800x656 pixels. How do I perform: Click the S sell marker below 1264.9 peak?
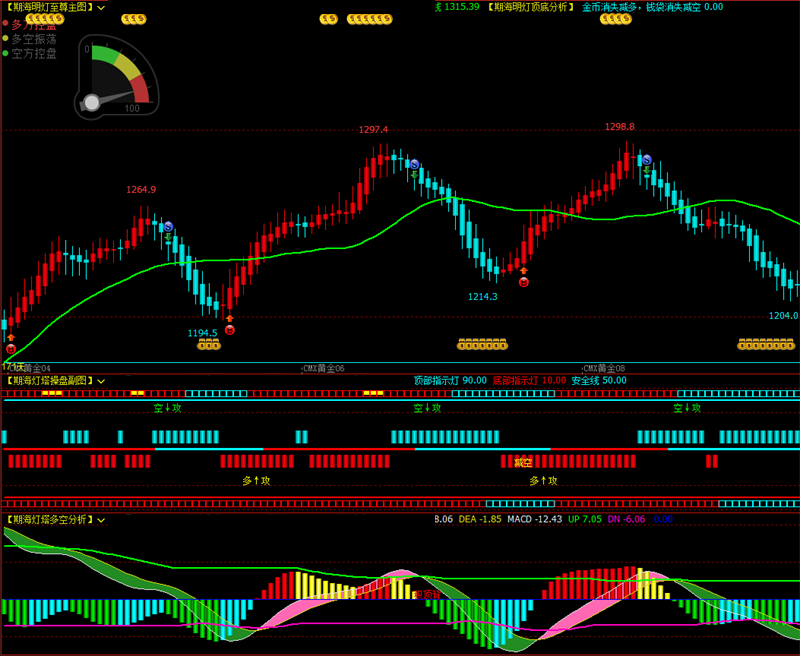[168, 226]
